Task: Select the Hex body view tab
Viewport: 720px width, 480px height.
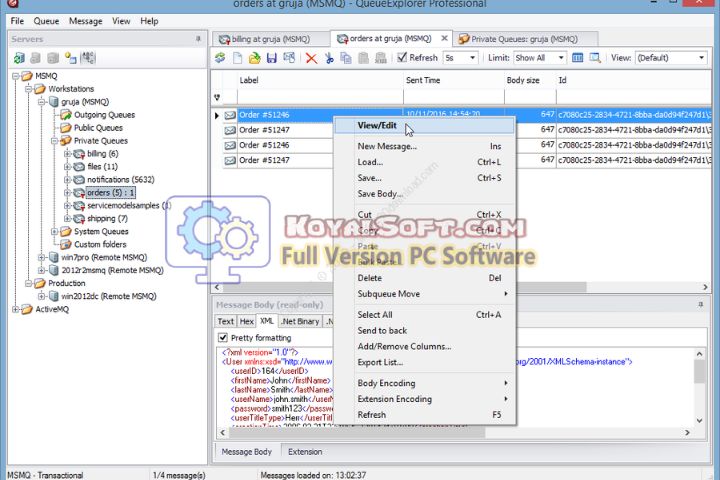Action: pyautogui.click(x=247, y=322)
